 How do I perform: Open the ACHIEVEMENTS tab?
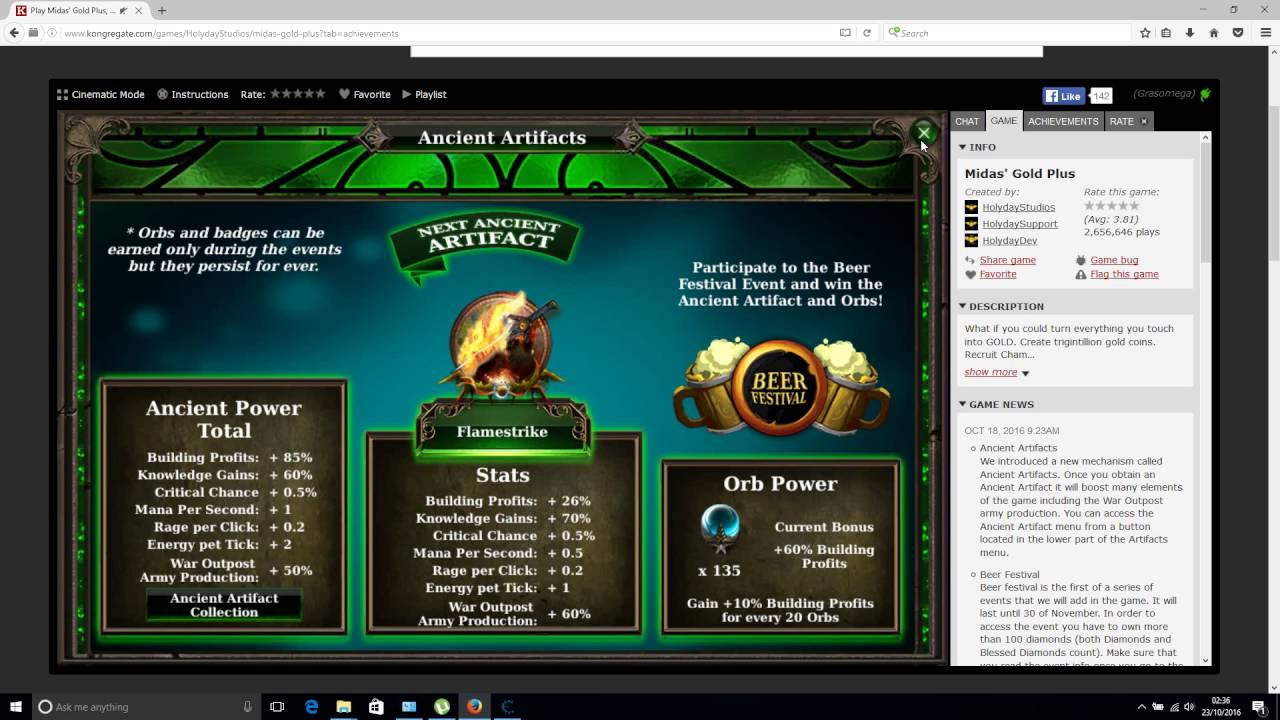coord(1063,121)
